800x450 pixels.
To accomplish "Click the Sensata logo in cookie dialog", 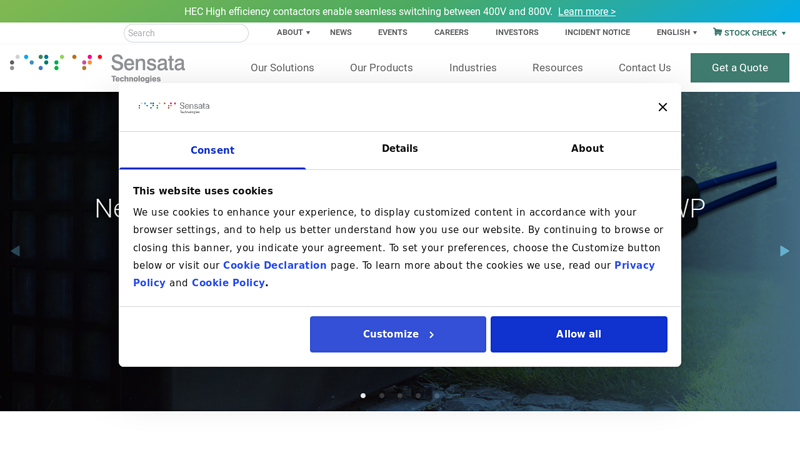I will (174, 107).
